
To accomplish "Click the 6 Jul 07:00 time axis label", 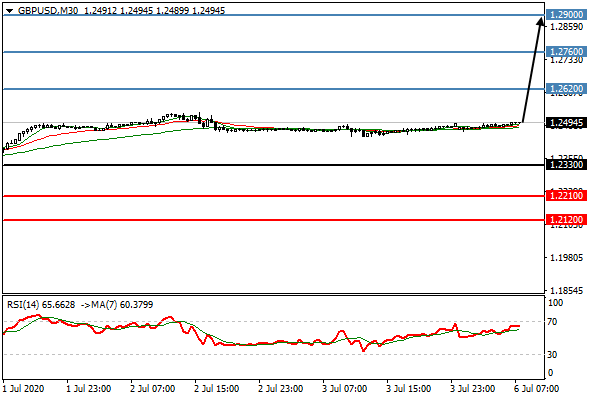I will pos(536,388).
